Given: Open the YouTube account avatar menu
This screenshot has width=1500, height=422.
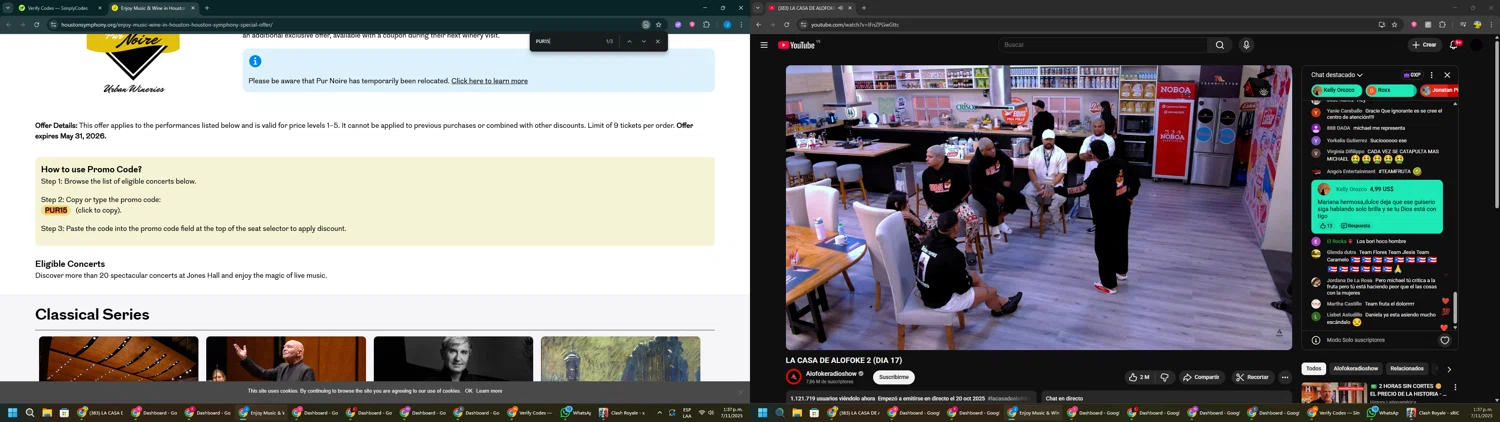Looking at the screenshot, I should pyautogui.click(x=1476, y=45).
